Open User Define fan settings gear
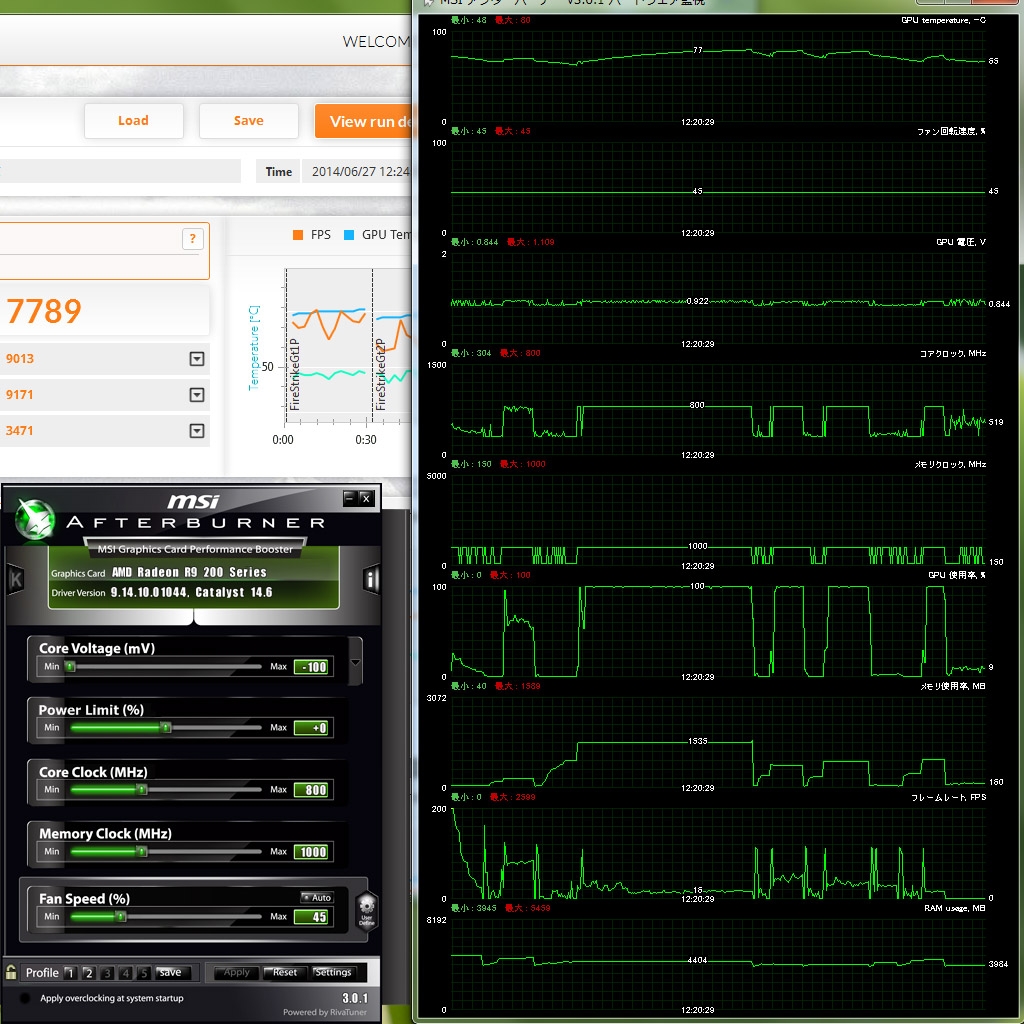 [x=366, y=910]
